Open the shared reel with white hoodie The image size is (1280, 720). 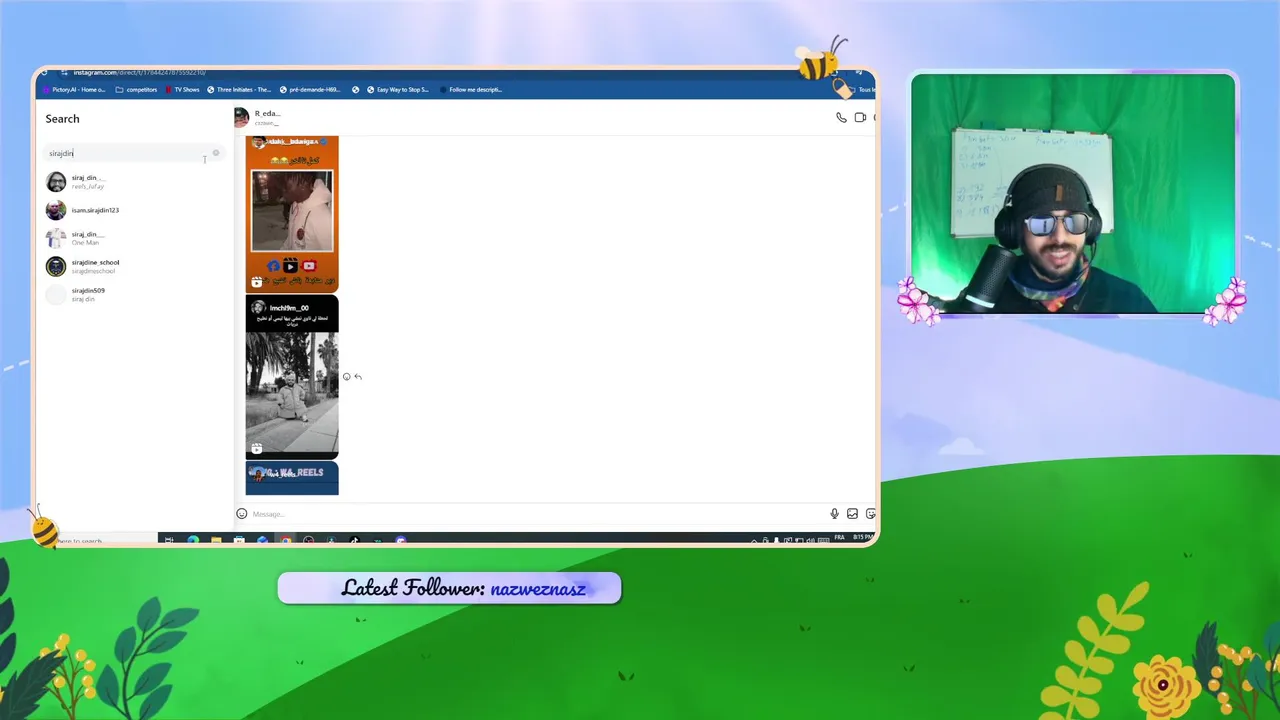point(292,214)
